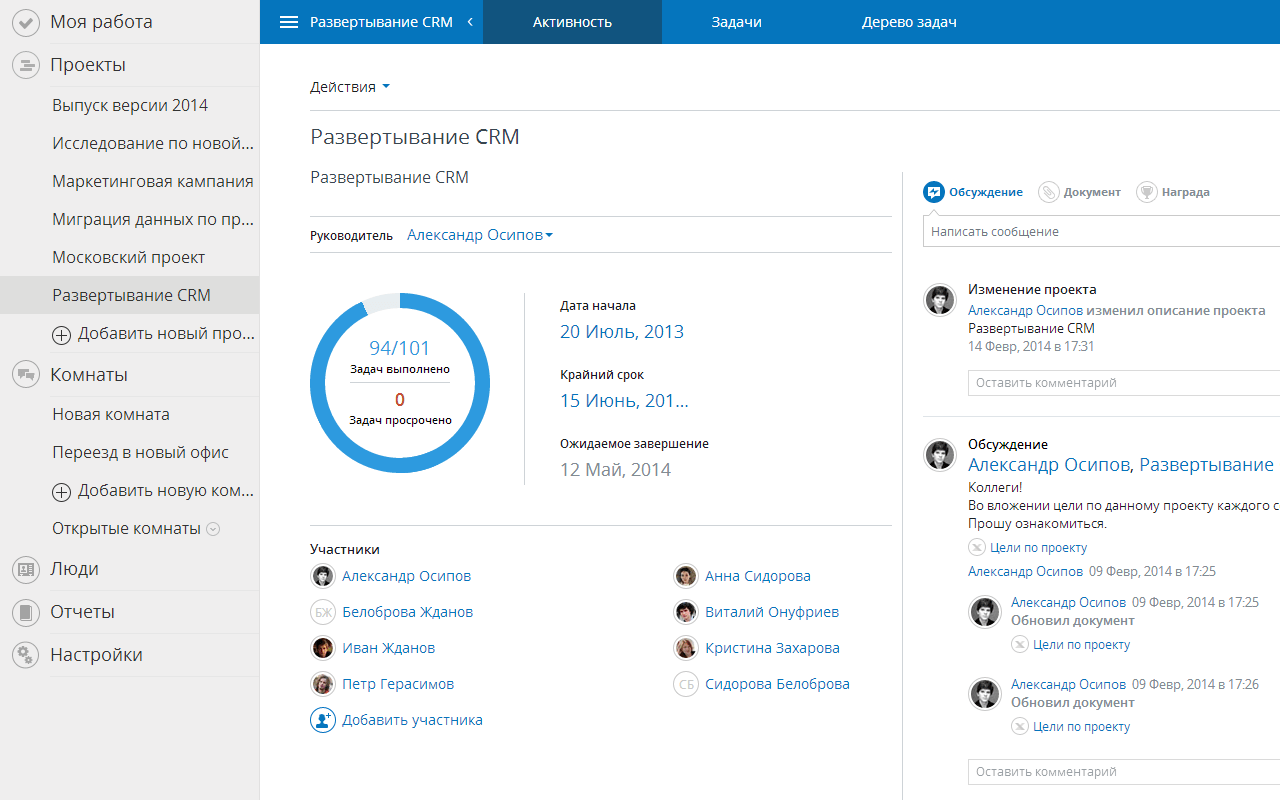Screen dimensions: 1280x800
Task: Click Цели по проекту link in 17:26 update
Action: click(1082, 727)
